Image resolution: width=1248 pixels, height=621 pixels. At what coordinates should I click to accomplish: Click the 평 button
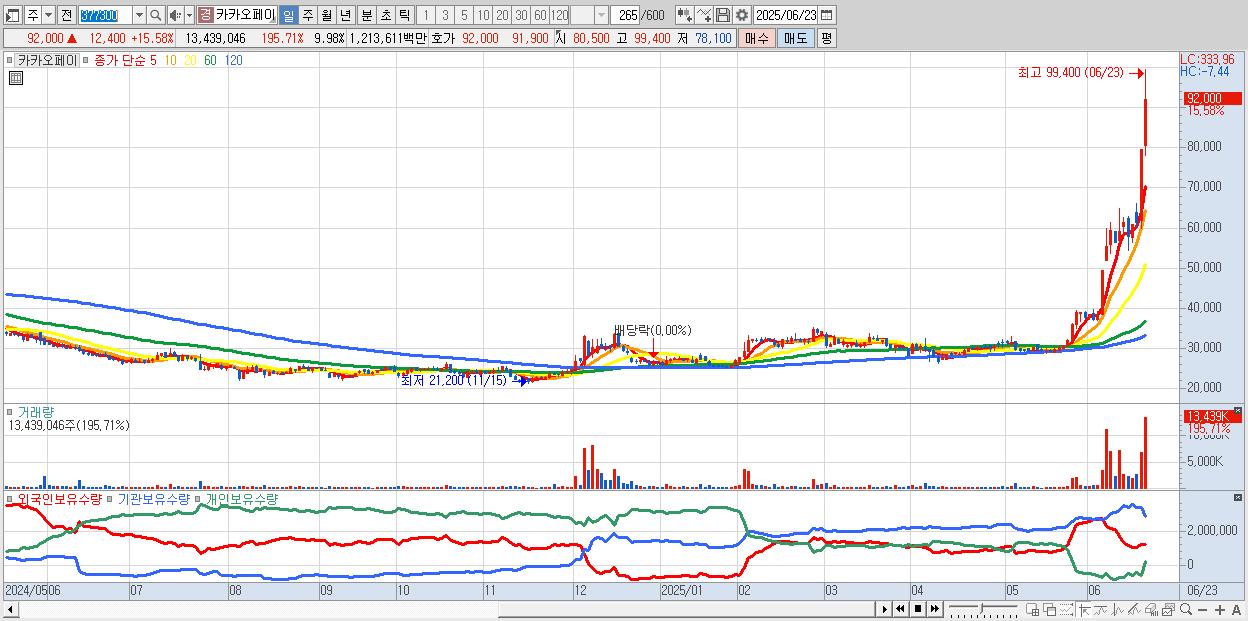[826, 38]
